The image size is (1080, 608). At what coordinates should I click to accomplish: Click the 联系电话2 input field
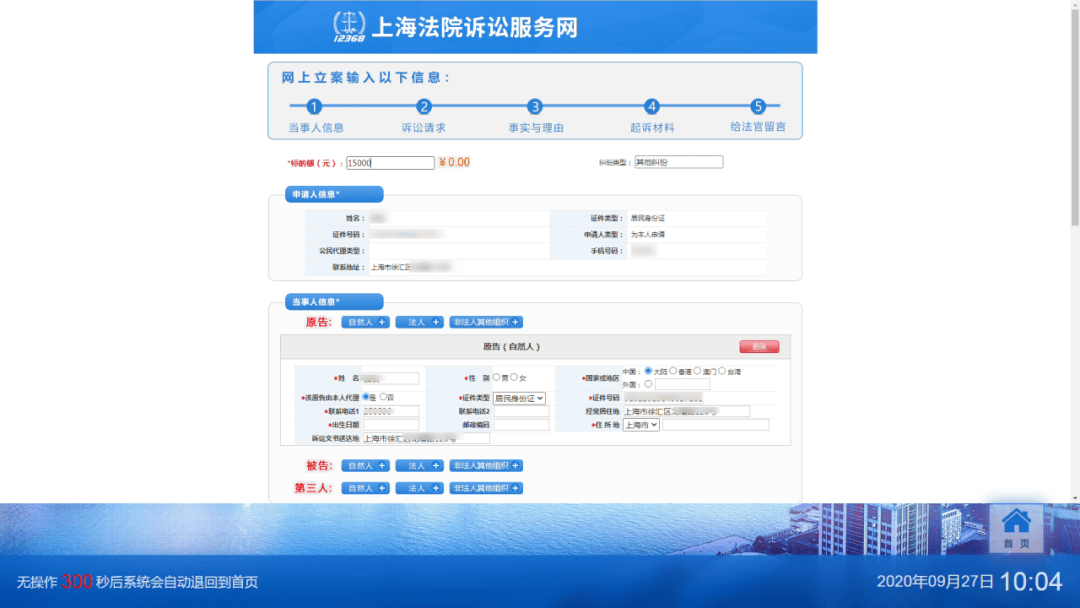[521, 411]
